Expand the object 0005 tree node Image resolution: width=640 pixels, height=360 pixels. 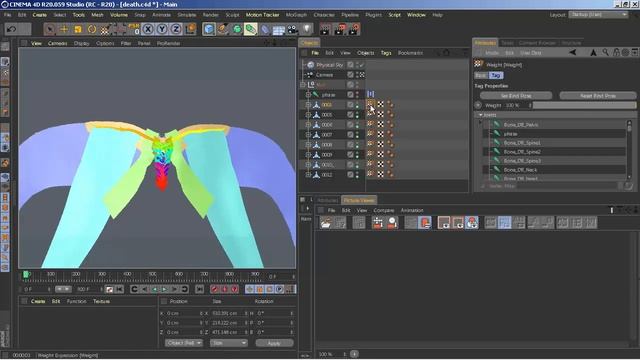coord(309,115)
